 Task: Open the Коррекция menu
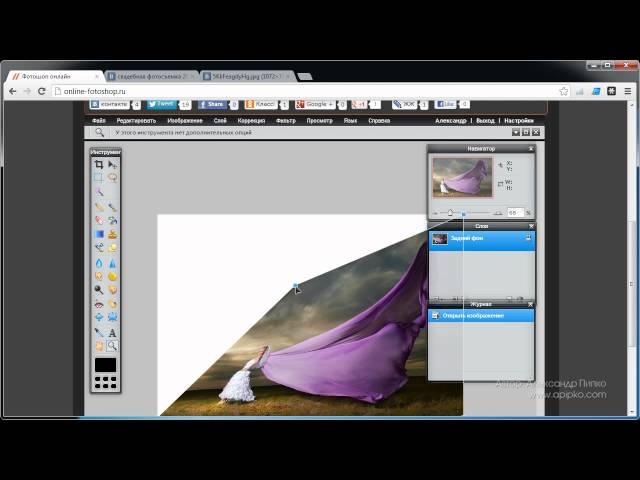(251, 121)
